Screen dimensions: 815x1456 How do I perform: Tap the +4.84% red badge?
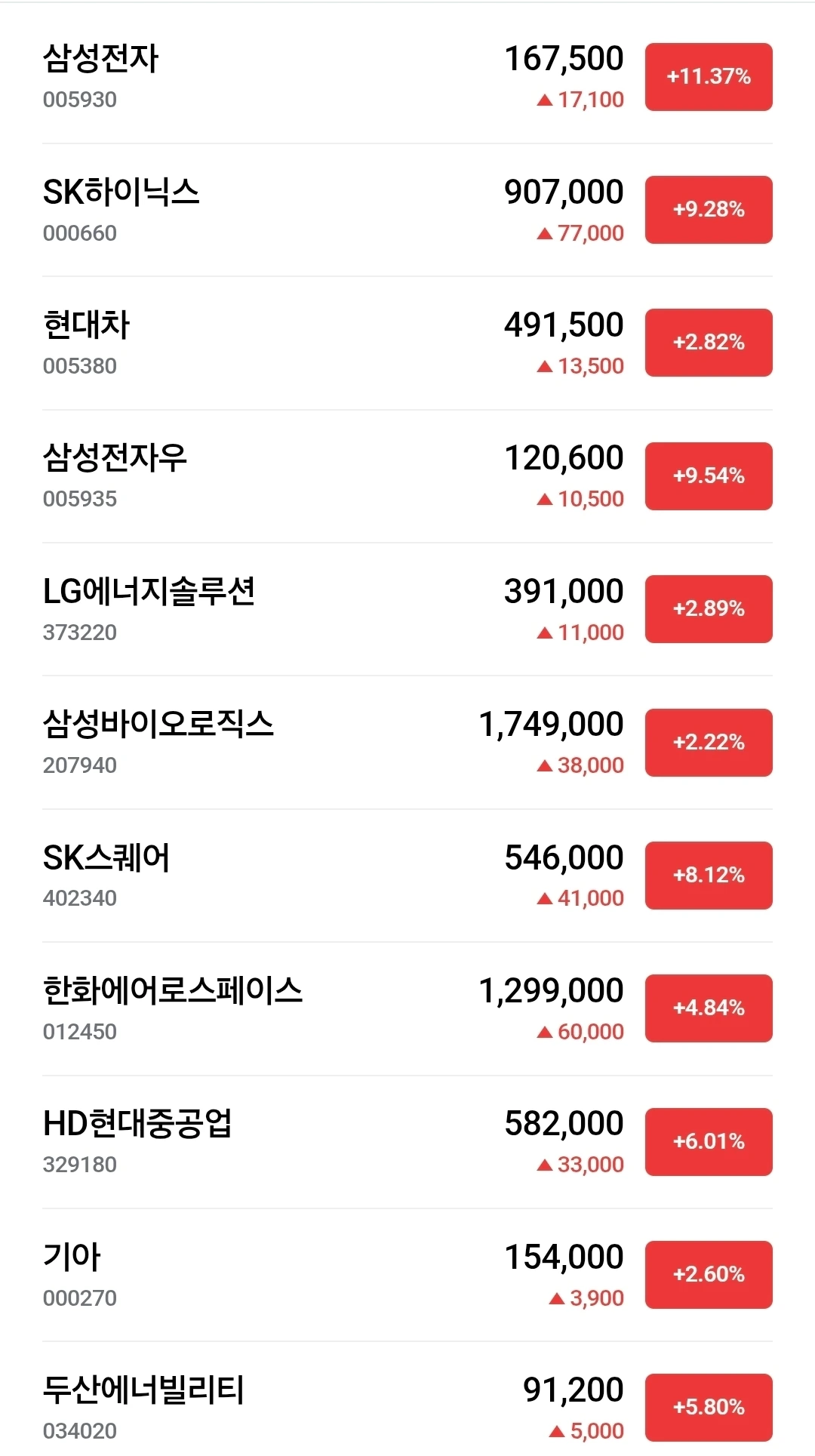(709, 1008)
